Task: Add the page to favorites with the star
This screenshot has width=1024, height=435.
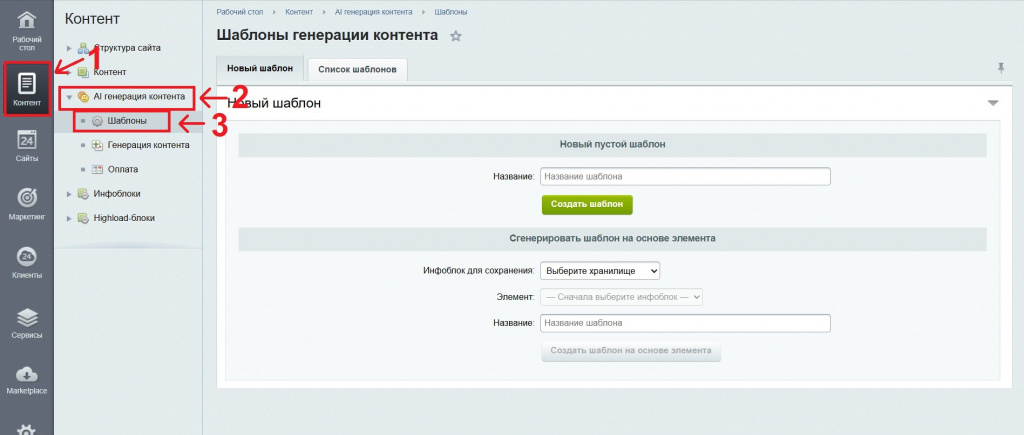Action: point(456,37)
